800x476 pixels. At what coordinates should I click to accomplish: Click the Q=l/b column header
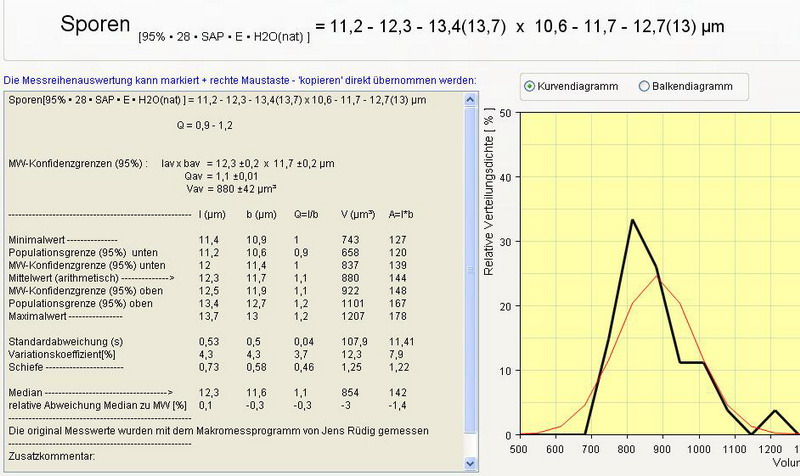point(303,215)
